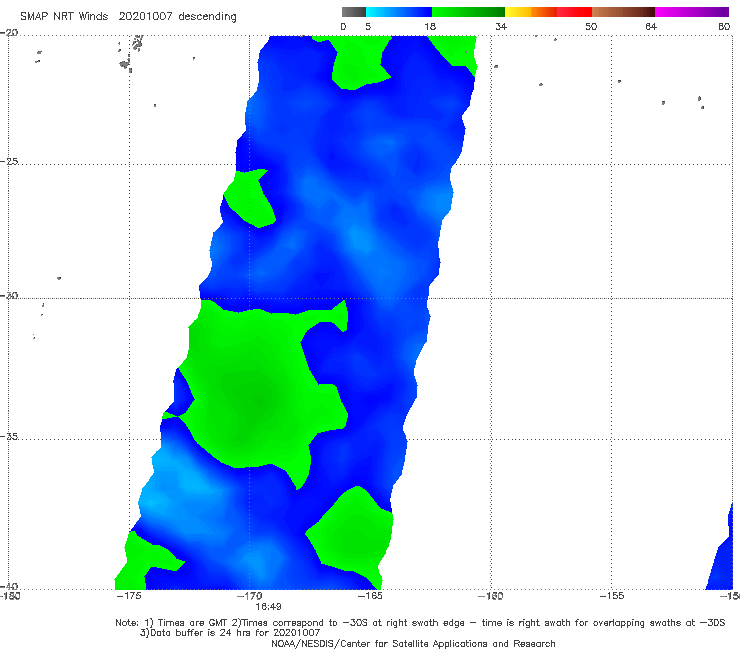Screen dimensions: 740x650
Task: Click the yellow-orange segment of the color bar
Action: 530,12
